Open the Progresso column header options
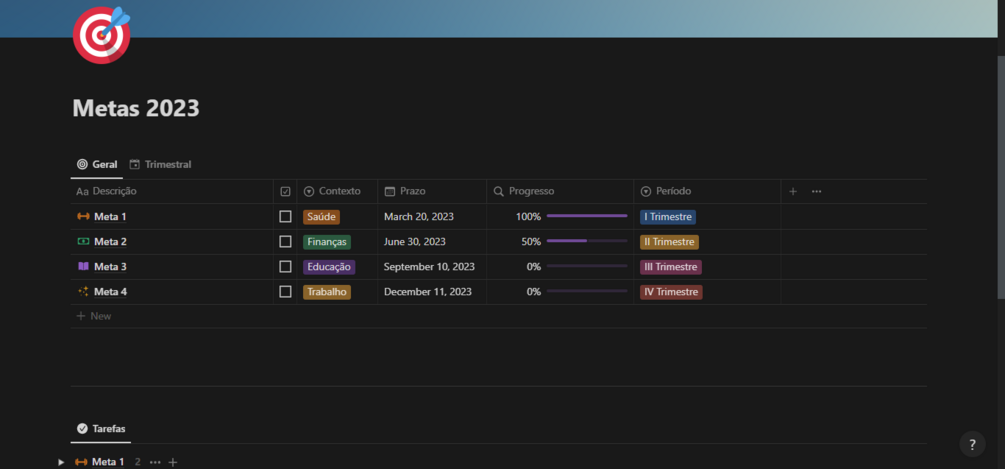Image resolution: width=1005 pixels, height=469 pixels. 560,192
